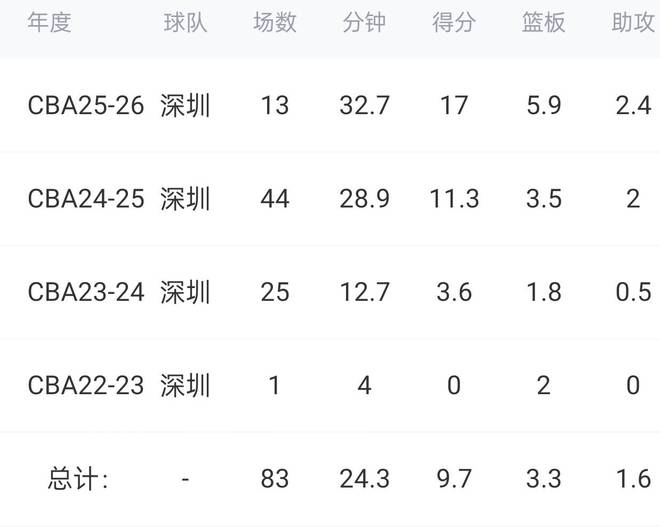Select the CBA25-26 season row
The height and width of the screenshot is (527, 660).
pyautogui.click(x=86, y=106)
